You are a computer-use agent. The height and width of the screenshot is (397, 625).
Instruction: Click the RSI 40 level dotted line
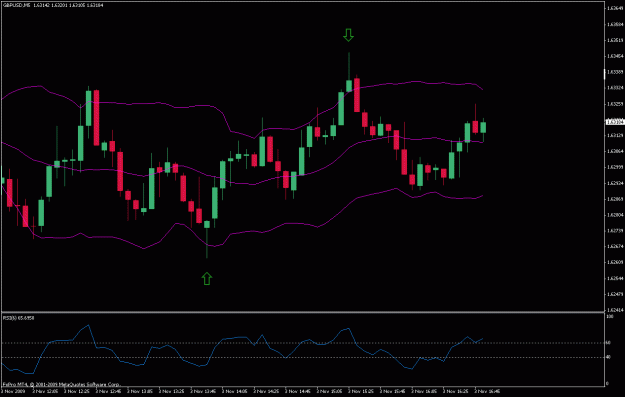303,358
